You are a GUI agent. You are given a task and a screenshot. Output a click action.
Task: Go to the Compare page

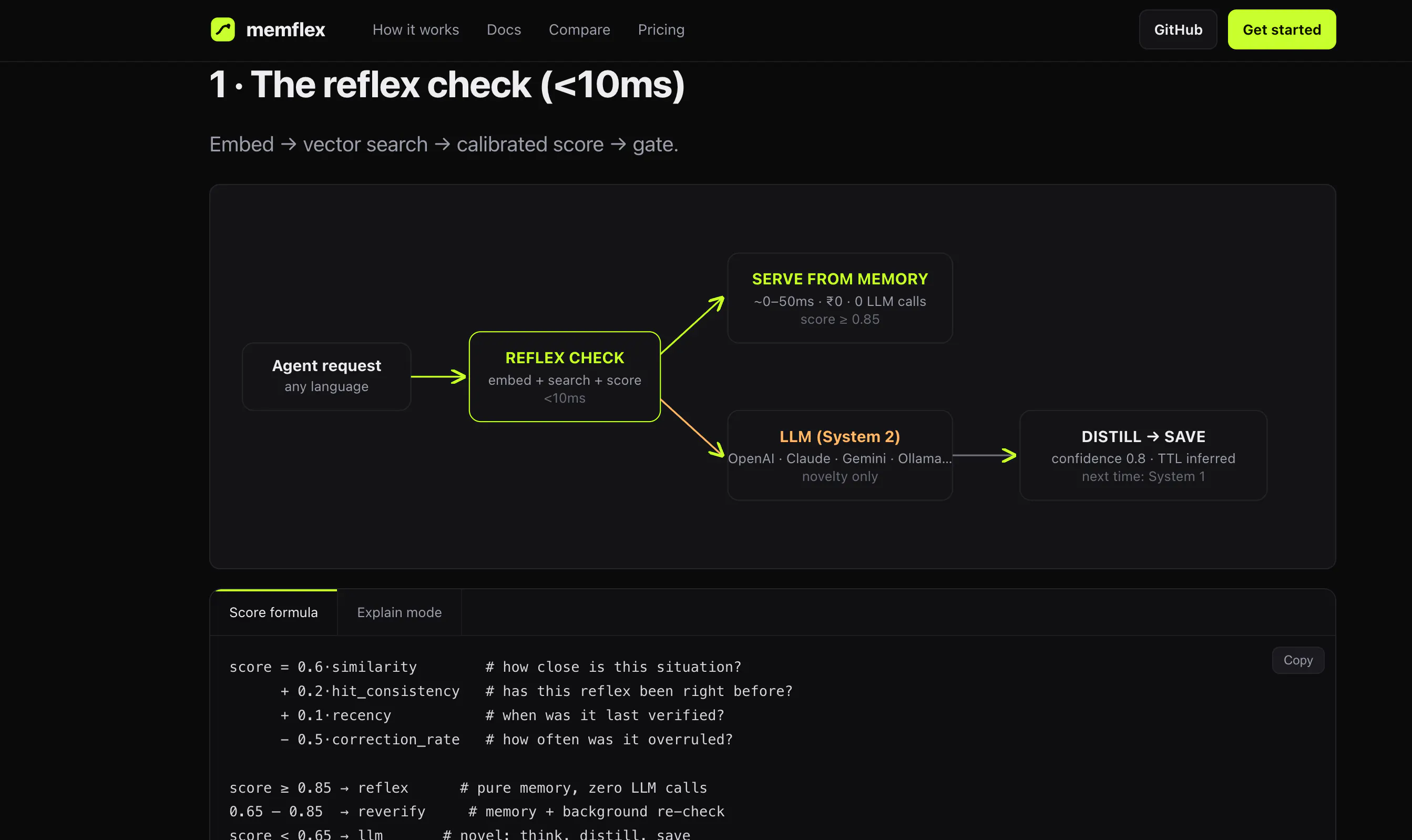coord(579,29)
